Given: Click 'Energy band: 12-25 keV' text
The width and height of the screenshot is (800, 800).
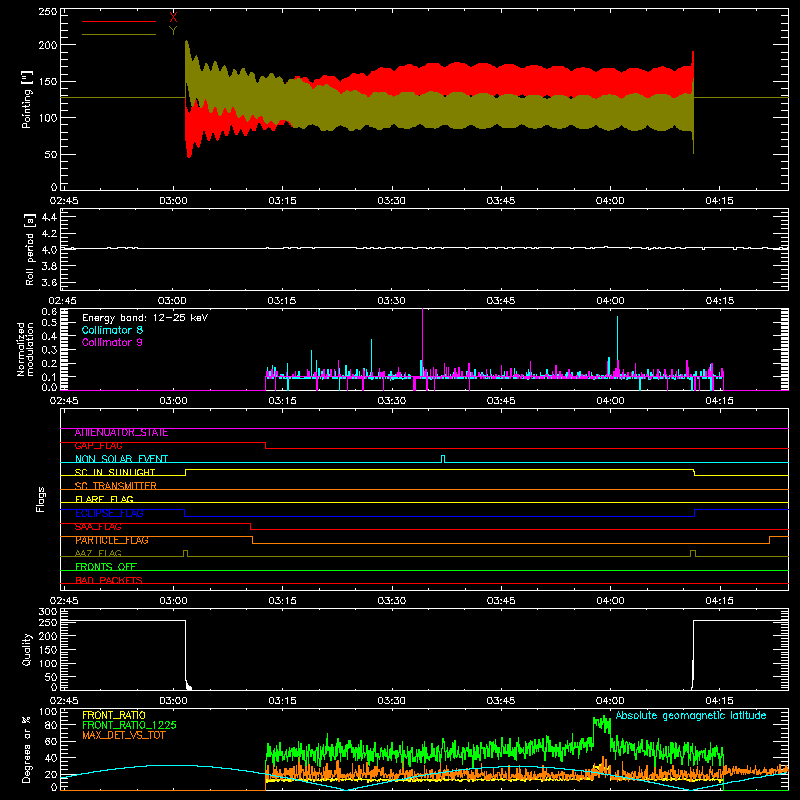Looking at the screenshot, I should tap(145, 318).
